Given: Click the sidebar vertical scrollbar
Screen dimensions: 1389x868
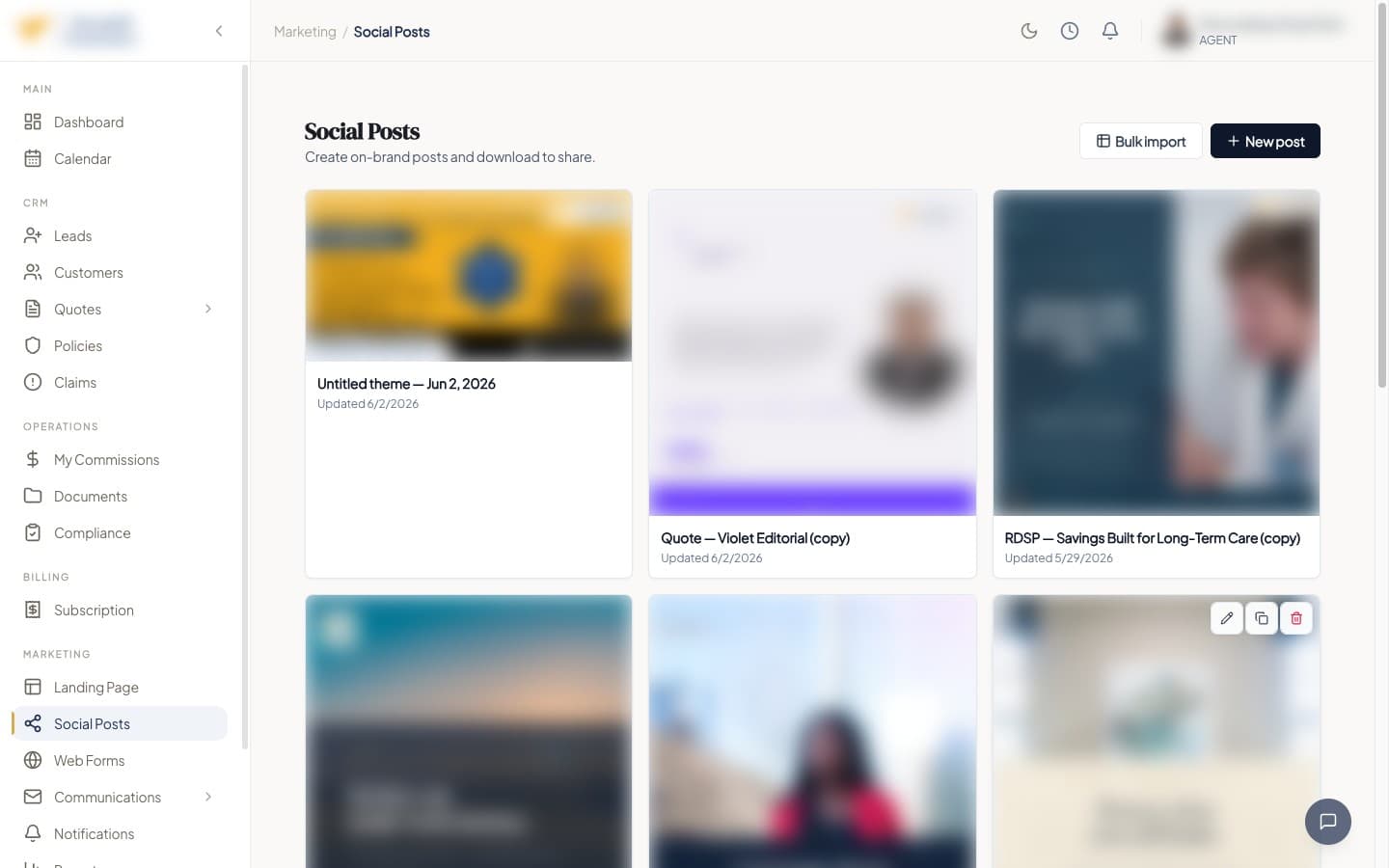Looking at the screenshot, I should 245,405.
